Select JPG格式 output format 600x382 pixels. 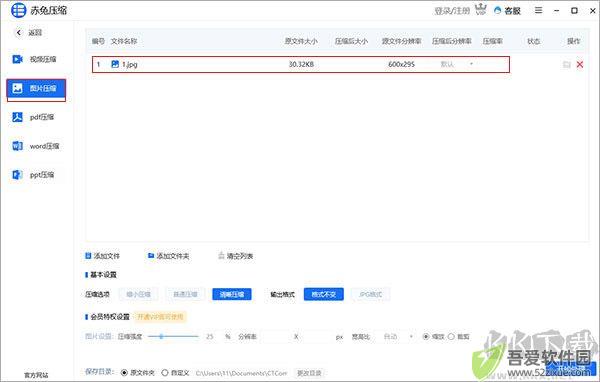[x=370, y=294]
